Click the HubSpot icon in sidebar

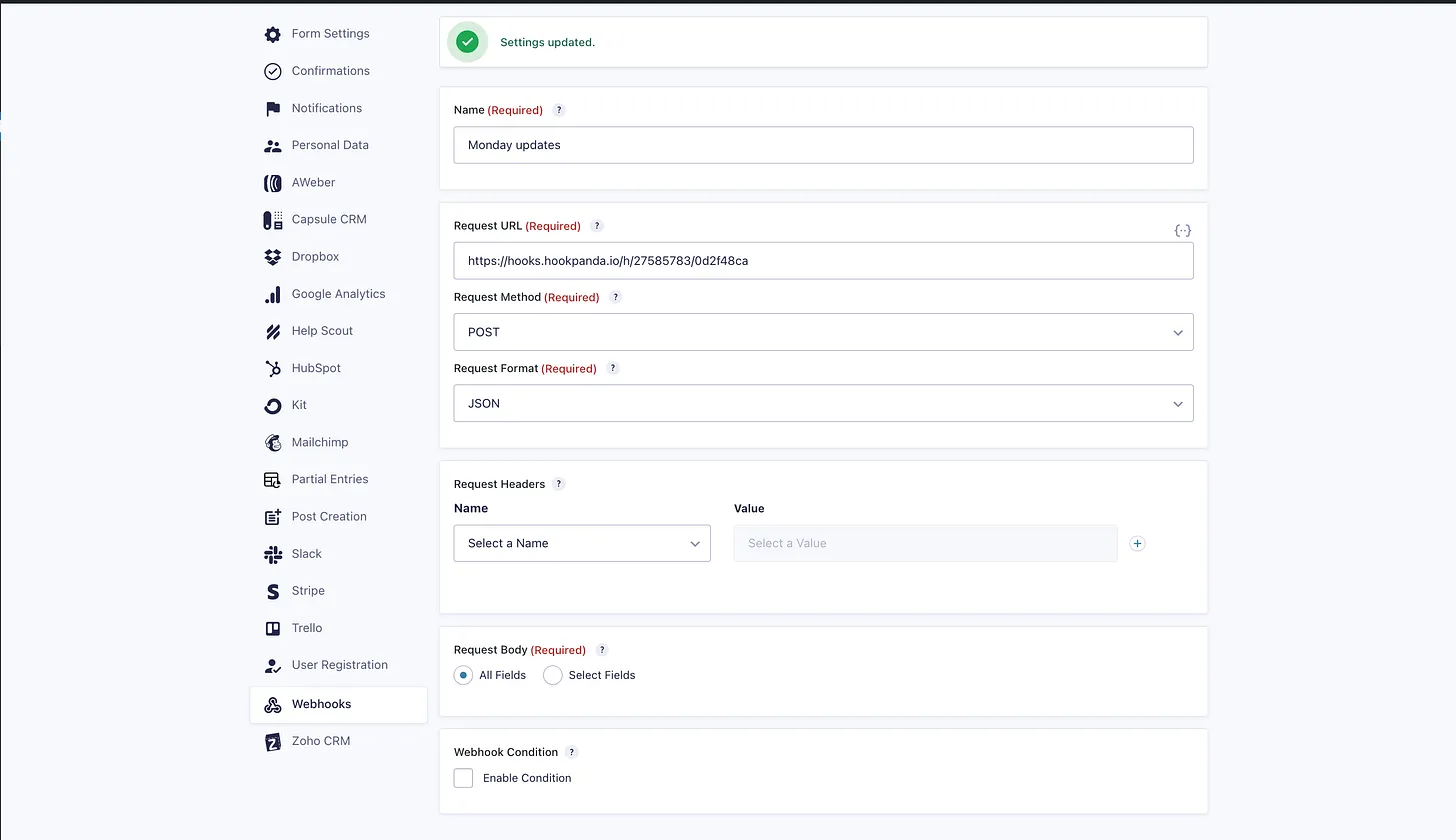[x=272, y=368]
